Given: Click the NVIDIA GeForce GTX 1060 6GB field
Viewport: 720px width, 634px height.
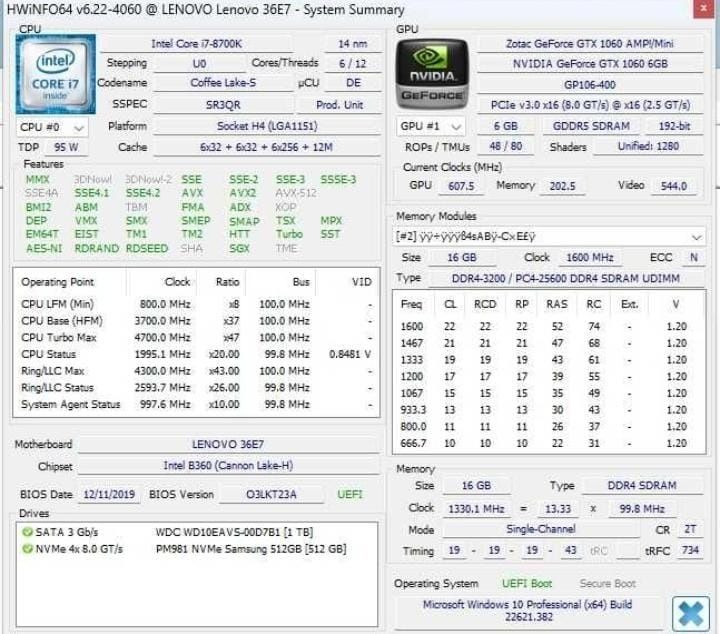Looking at the screenshot, I should (x=590, y=64).
